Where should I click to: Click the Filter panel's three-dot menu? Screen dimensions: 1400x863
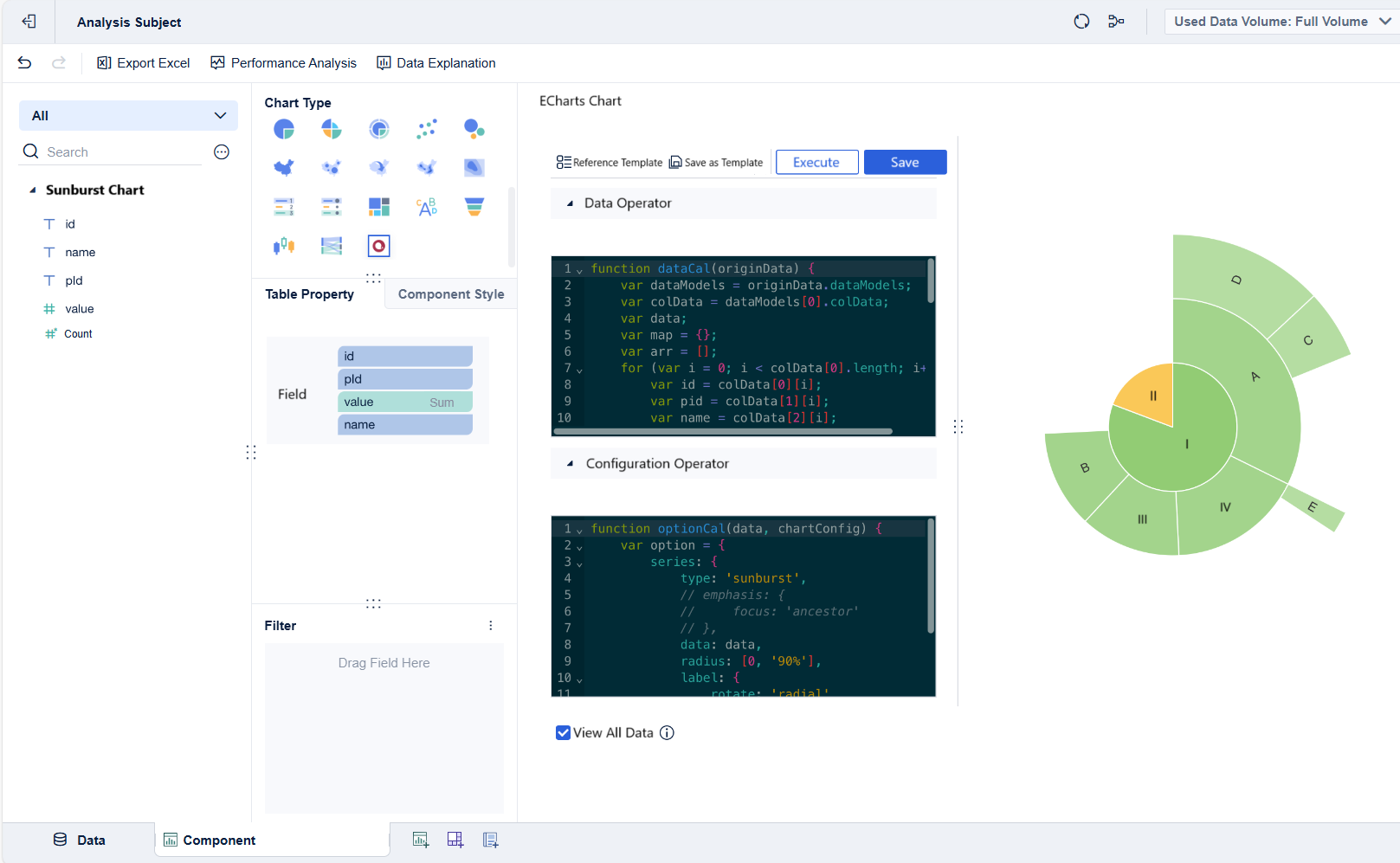pos(491,626)
